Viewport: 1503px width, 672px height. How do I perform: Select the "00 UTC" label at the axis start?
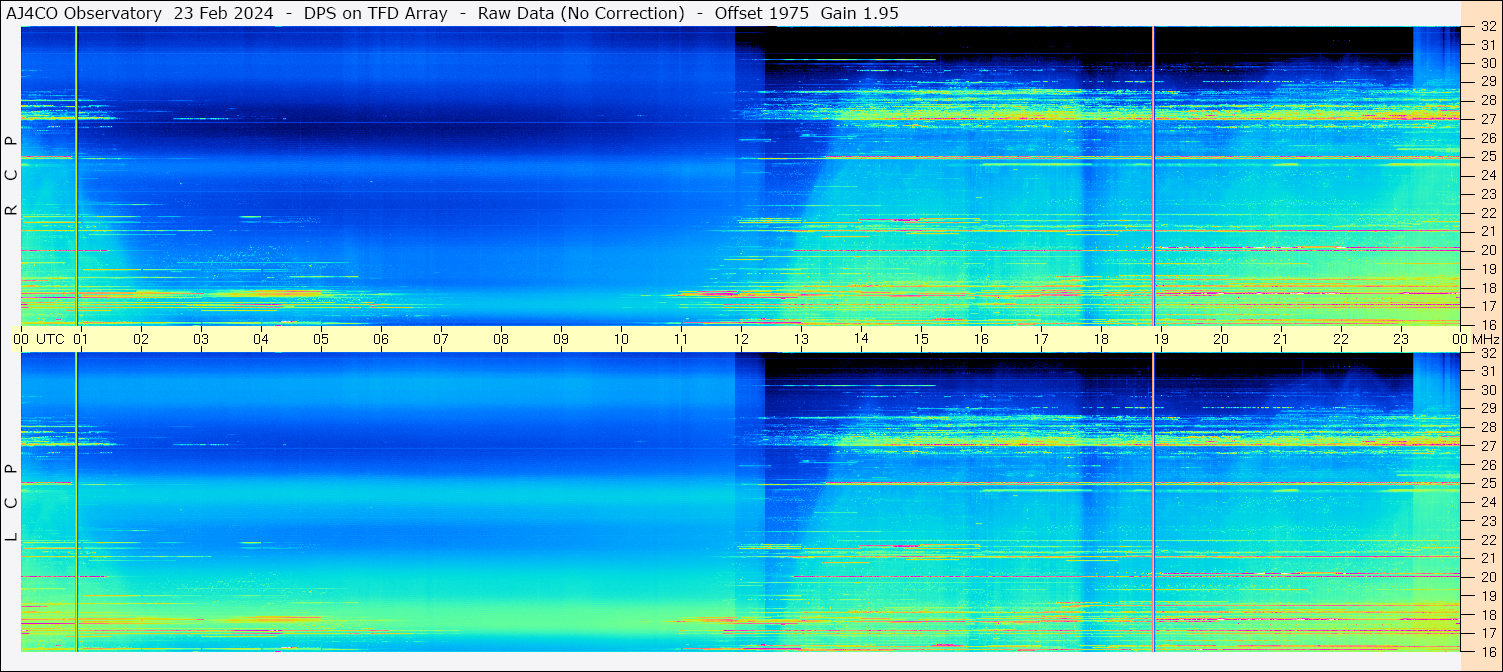pyautogui.click(x=41, y=339)
